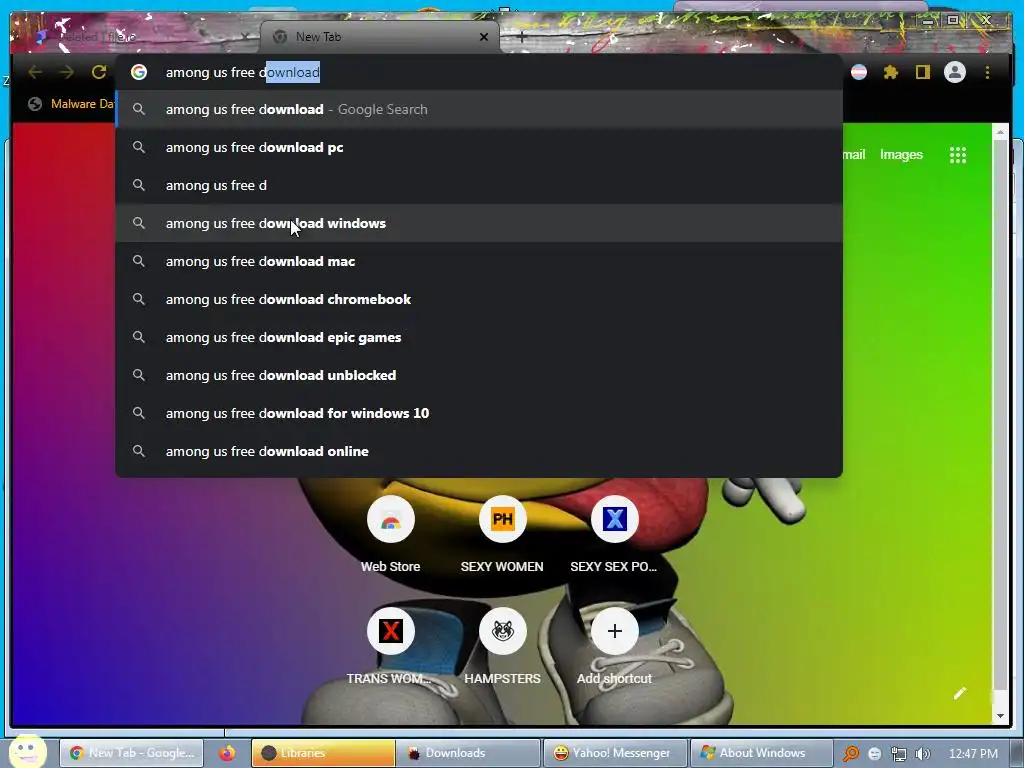Pick suggestion 'among us free download for windows 10'
Viewport: 1024px width, 768px height.
(479, 413)
